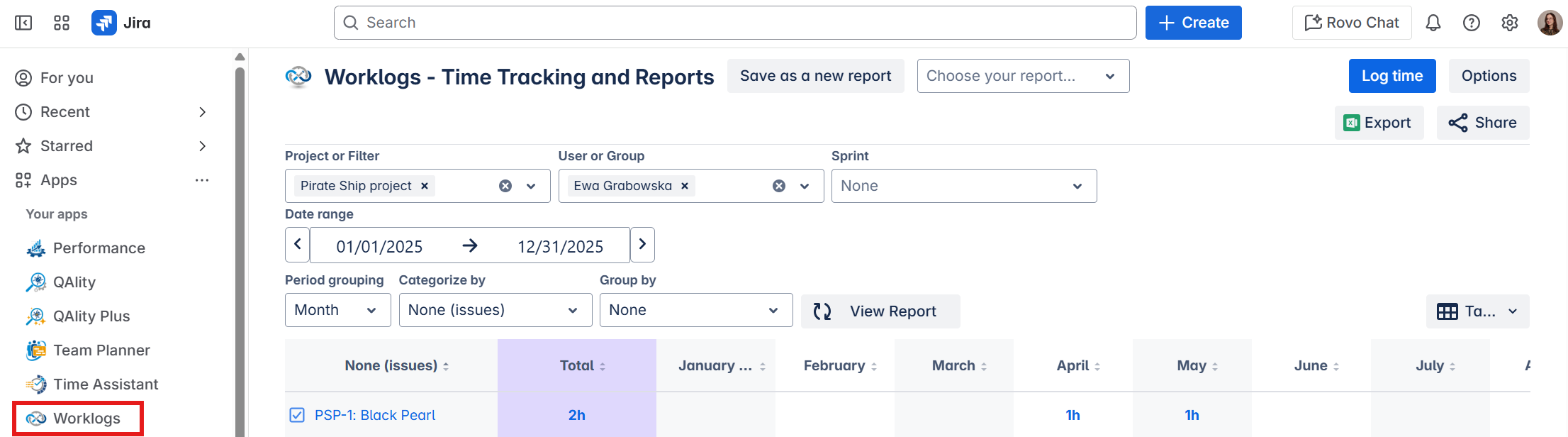Edit the start date 01/01/2025
This screenshot has height=437, width=1568.
click(x=379, y=246)
